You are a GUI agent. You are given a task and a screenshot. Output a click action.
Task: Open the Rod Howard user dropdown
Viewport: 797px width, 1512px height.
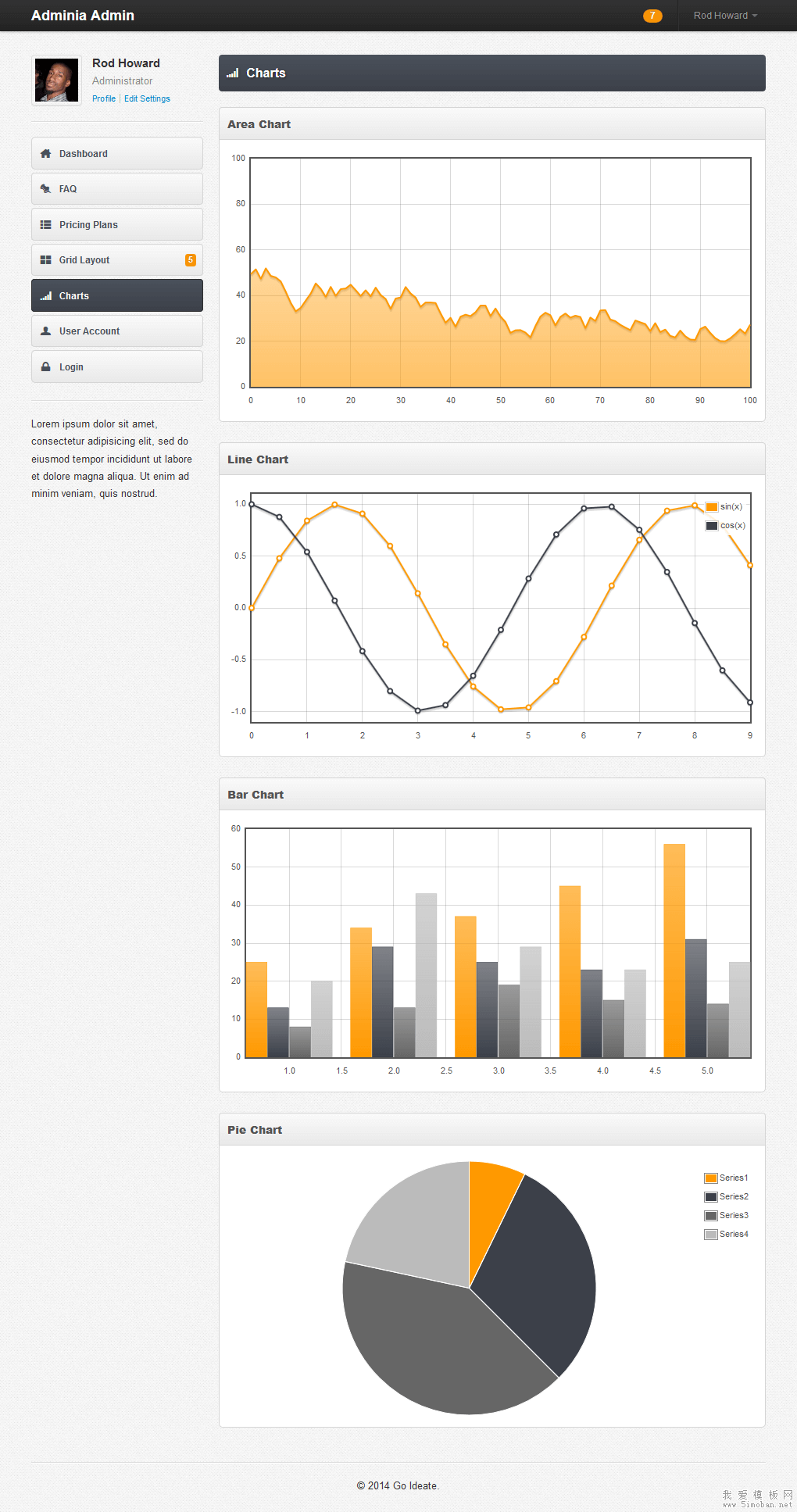coord(725,16)
